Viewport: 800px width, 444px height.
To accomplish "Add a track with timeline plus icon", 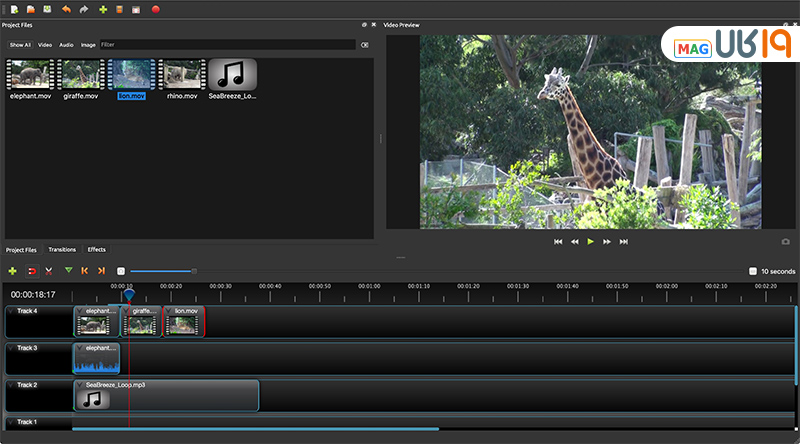I will click(x=12, y=271).
